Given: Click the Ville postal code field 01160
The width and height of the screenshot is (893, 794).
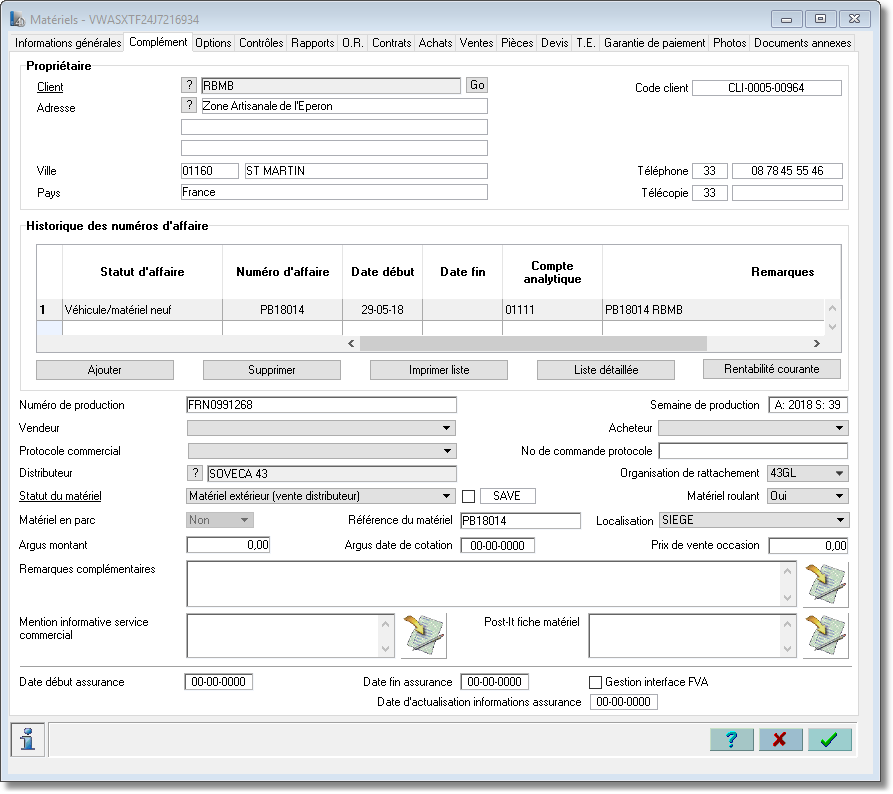Looking at the screenshot, I should point(210,171).
